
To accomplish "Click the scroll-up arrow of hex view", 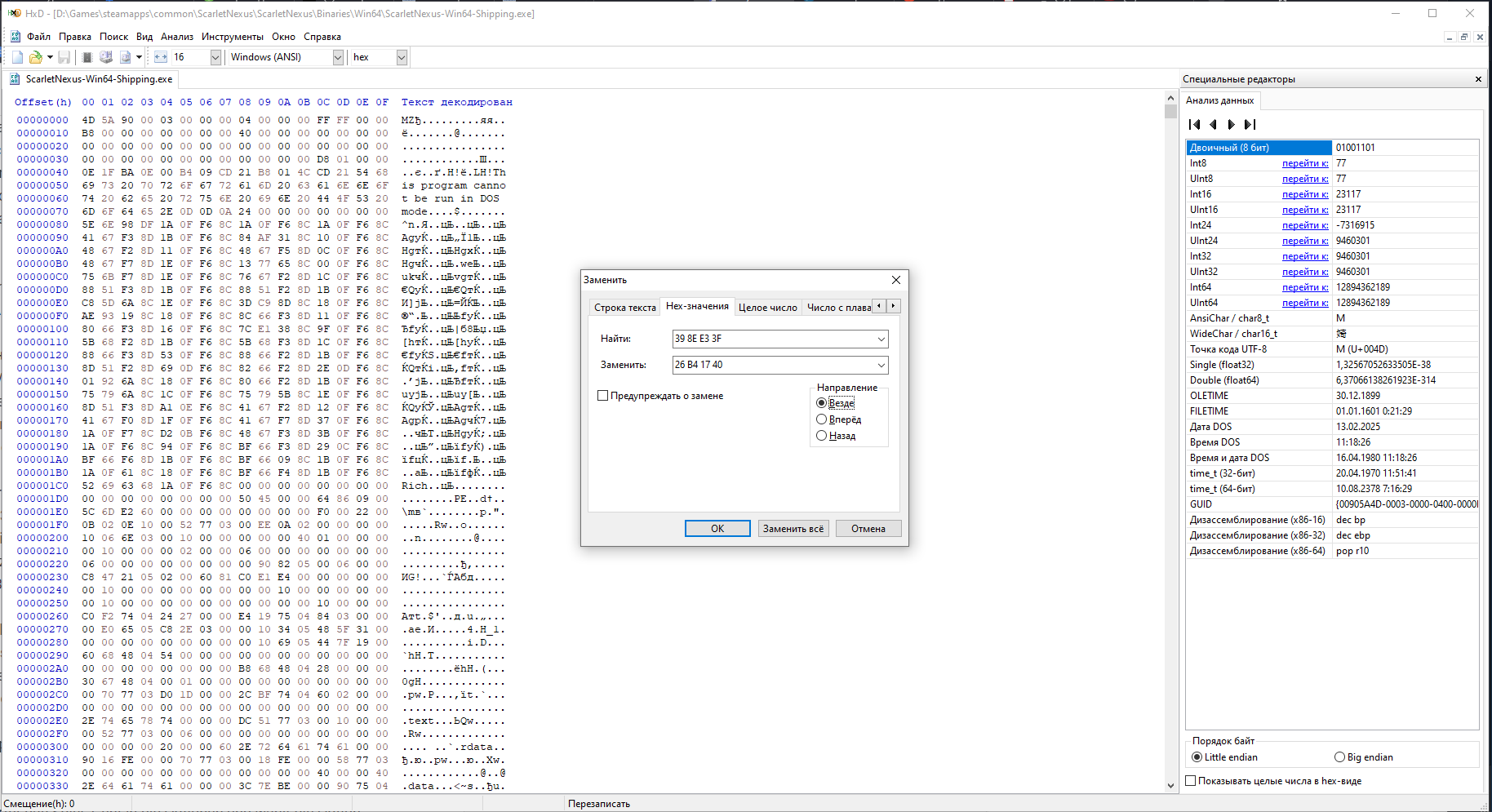I will coord(1171,98).
